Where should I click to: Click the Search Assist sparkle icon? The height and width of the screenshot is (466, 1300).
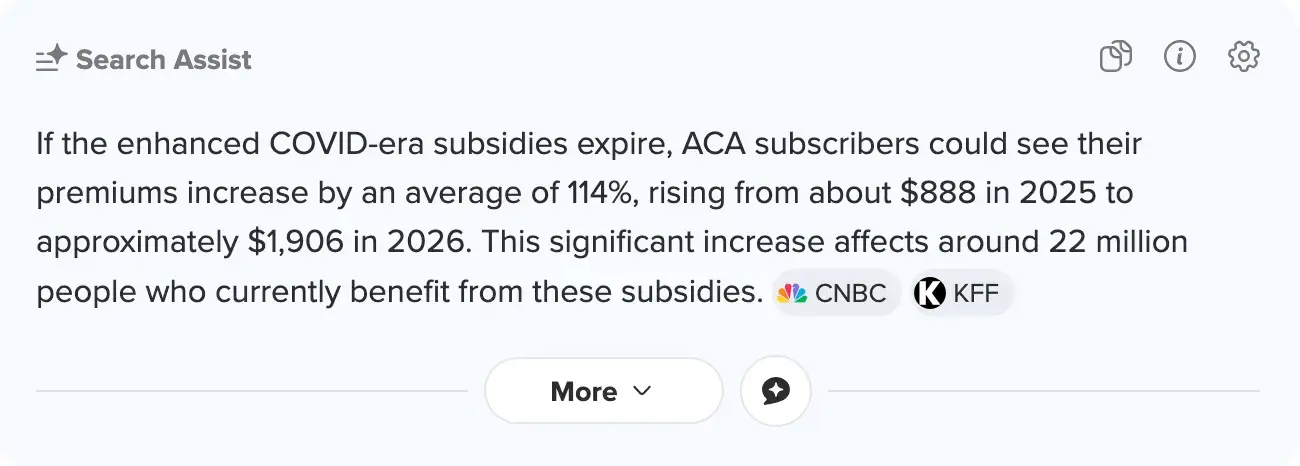(x=51, y=59)
